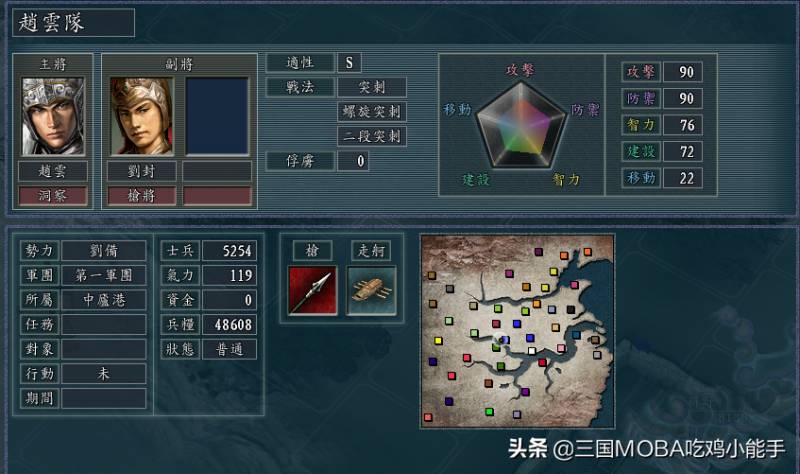
Task: Click the pentagon stats radar chart
Action: pos(521,126)
